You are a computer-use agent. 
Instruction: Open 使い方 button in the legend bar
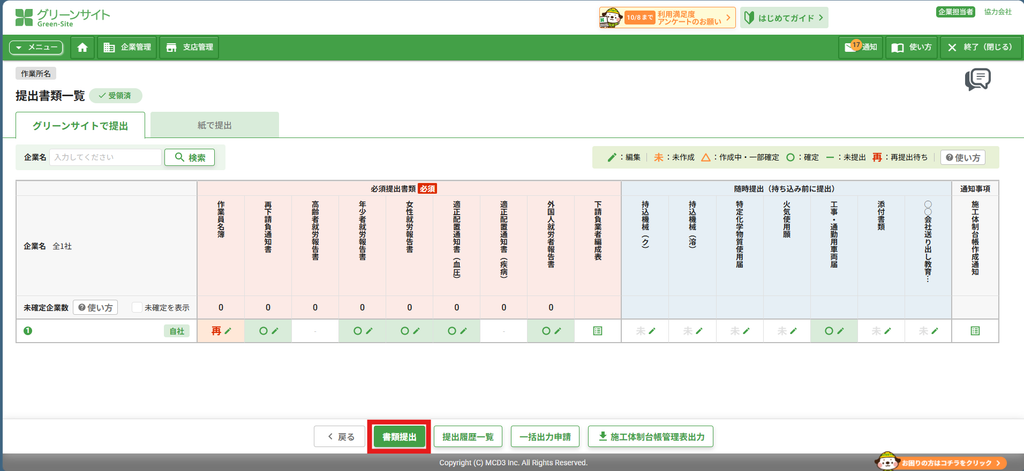click(x=963, y=157)
